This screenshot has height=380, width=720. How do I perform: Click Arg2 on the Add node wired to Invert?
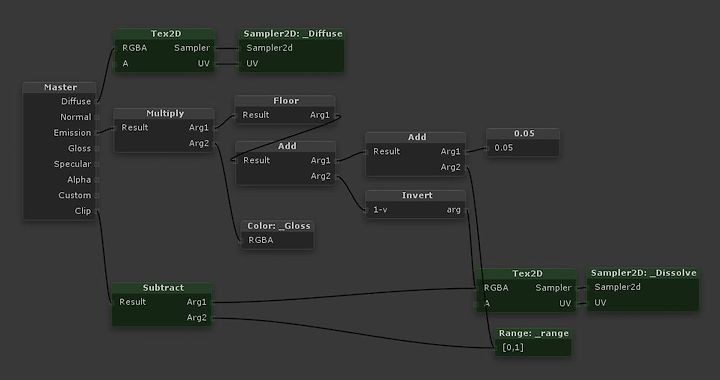pos(321,176)
